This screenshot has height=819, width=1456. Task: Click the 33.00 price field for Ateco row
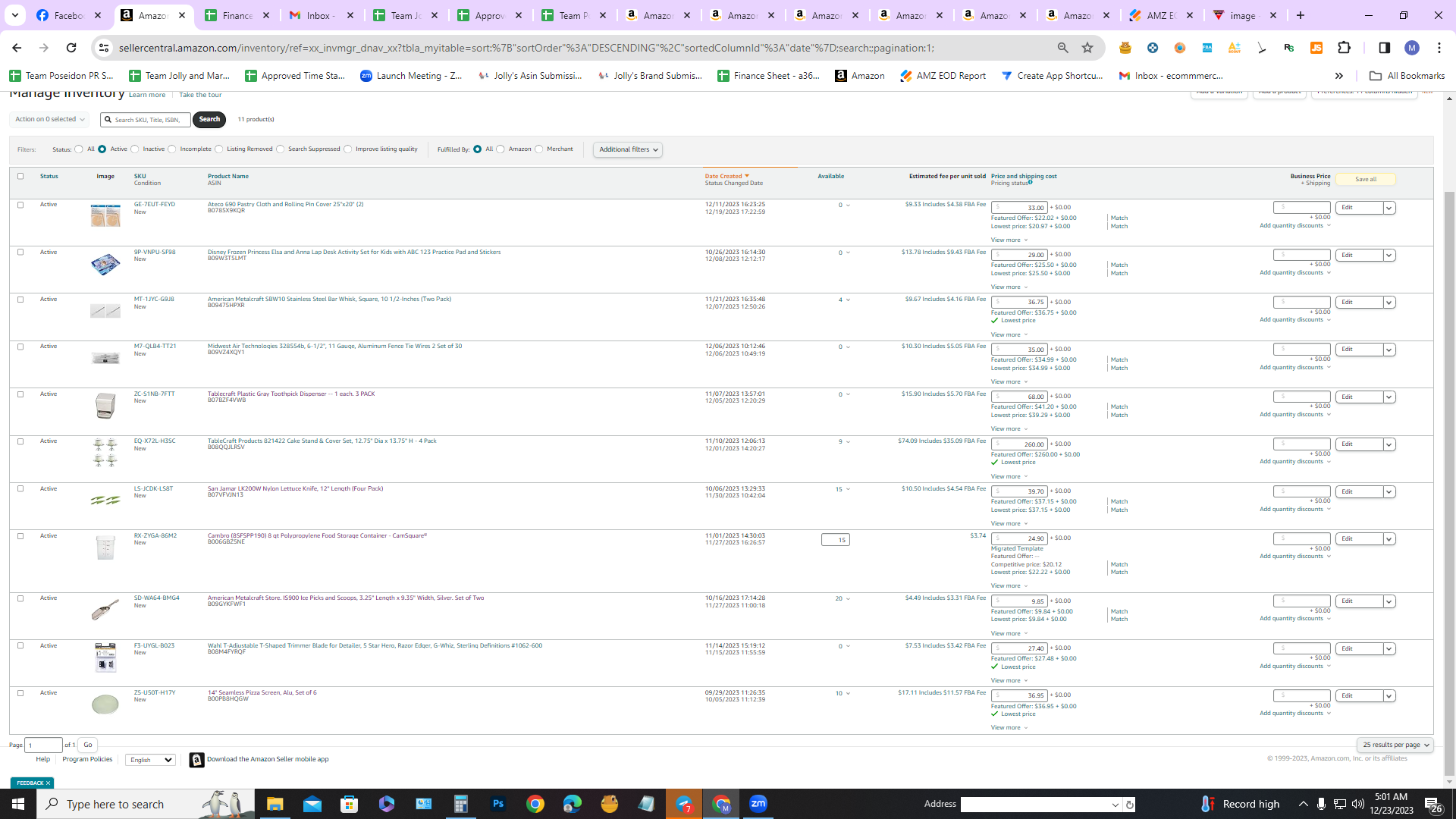[1019, 207]
